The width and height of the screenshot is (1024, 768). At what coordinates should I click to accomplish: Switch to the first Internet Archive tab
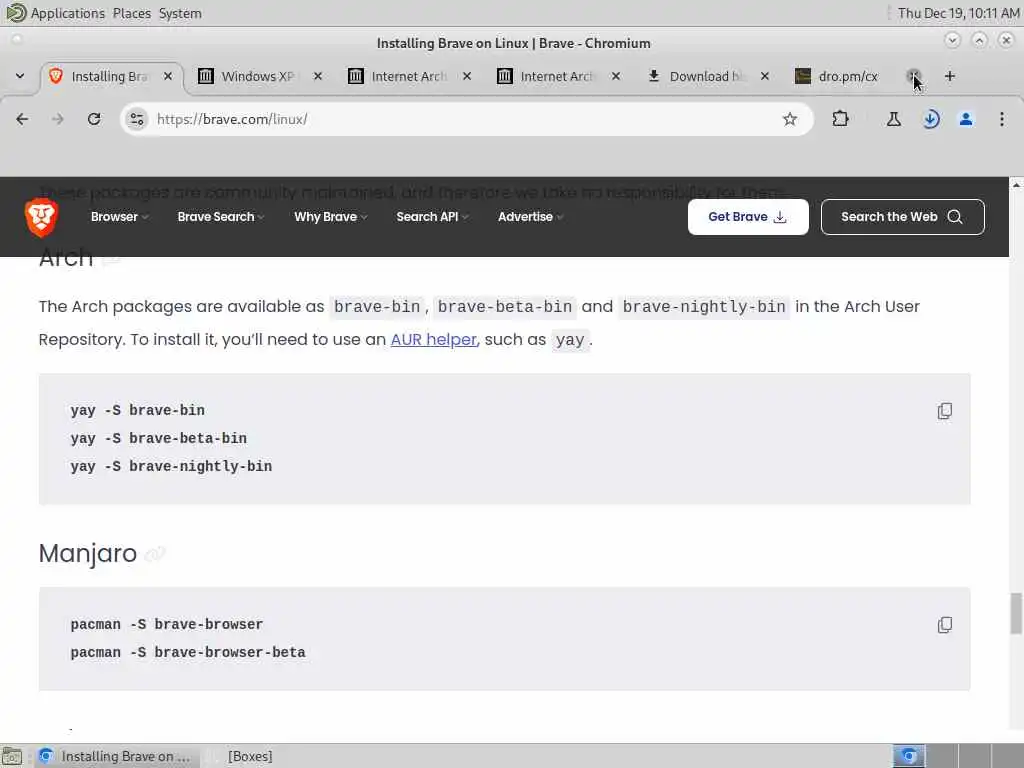(x=409, y=76)
